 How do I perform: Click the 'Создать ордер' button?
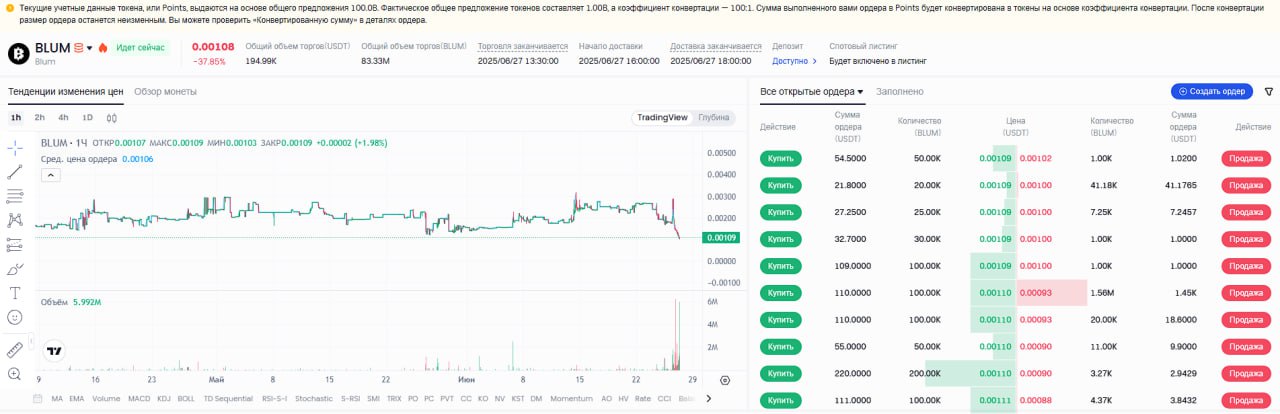tap(1212, 91)
